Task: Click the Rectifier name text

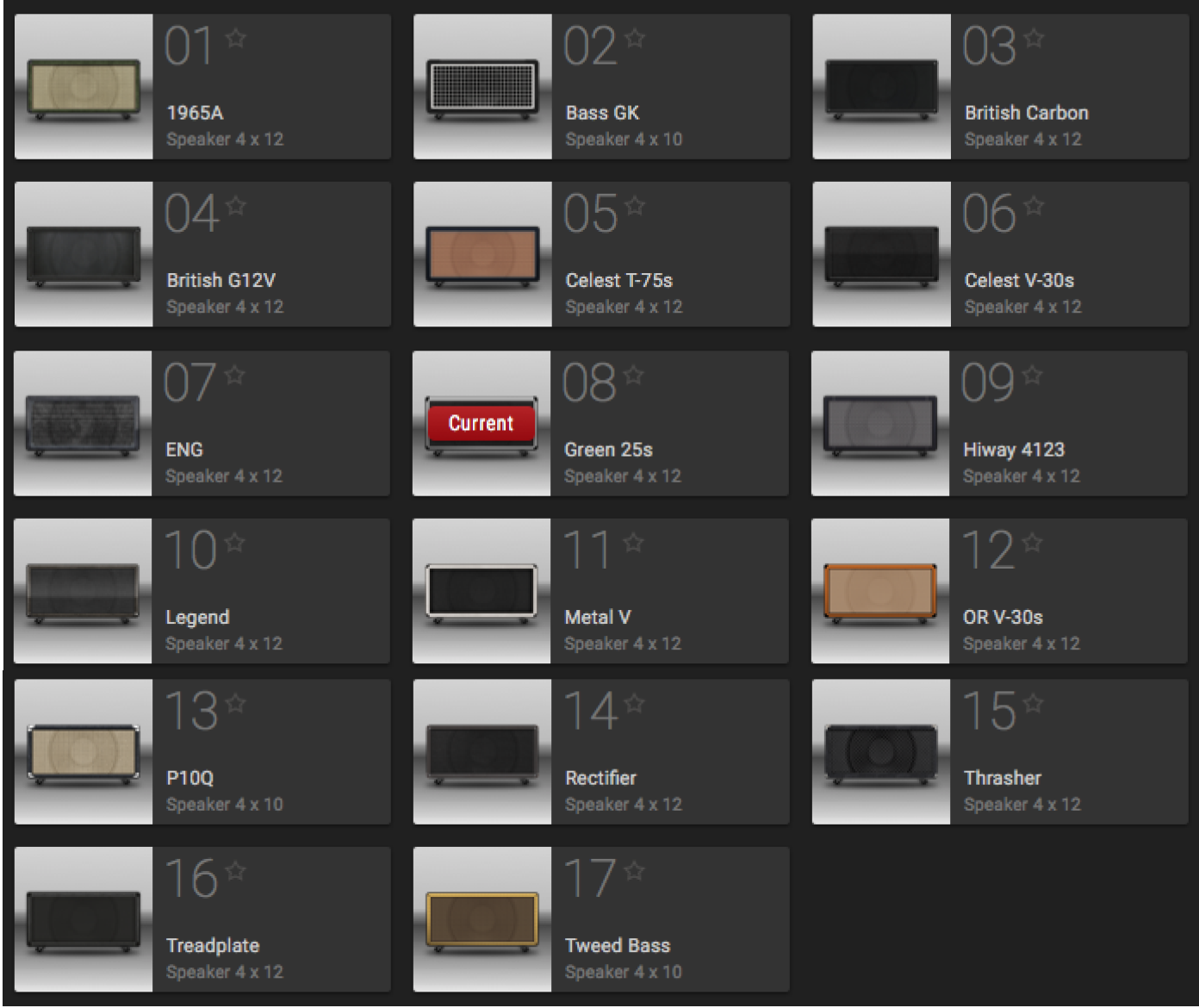Action: pos(600,778)
